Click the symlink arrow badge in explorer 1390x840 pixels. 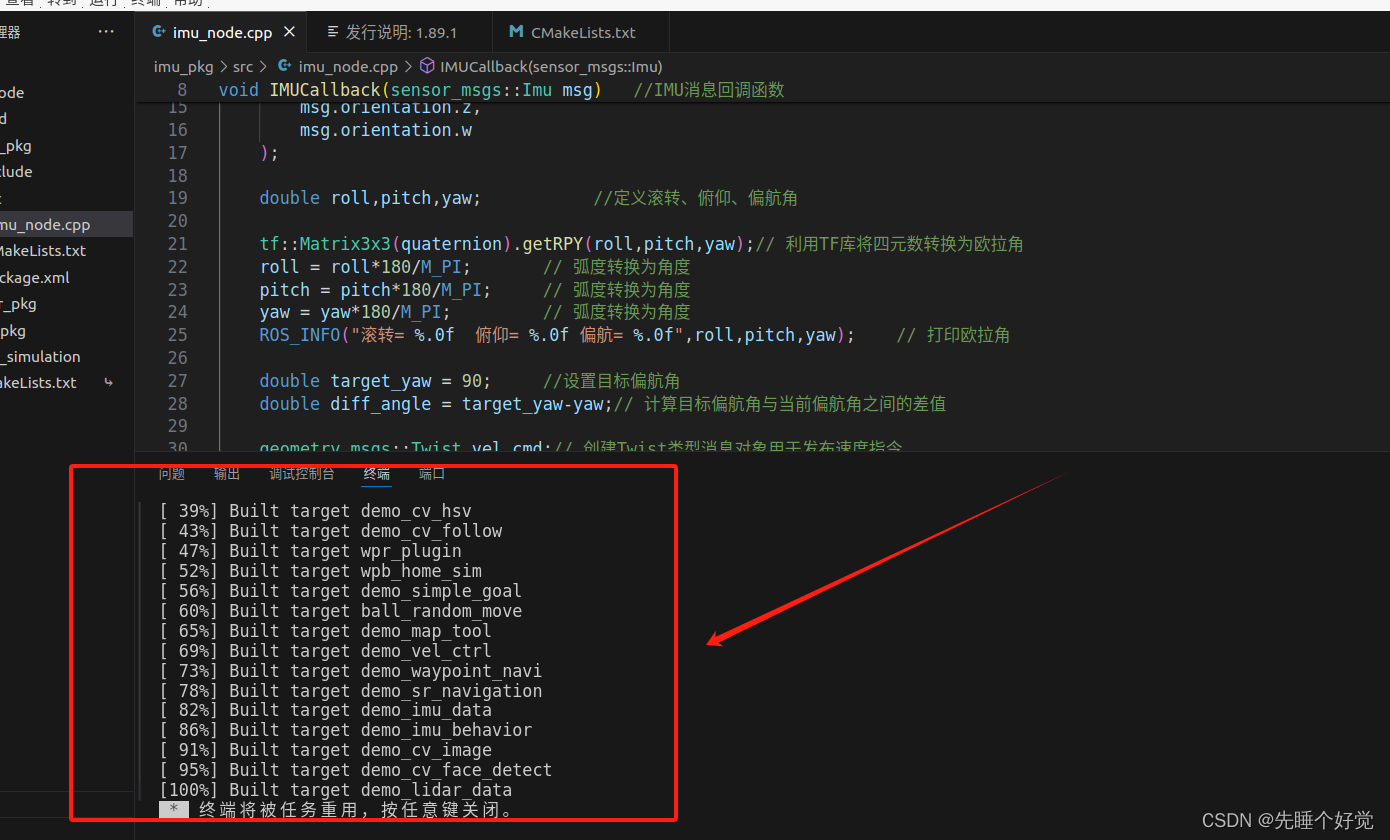(x=108, y=382)
